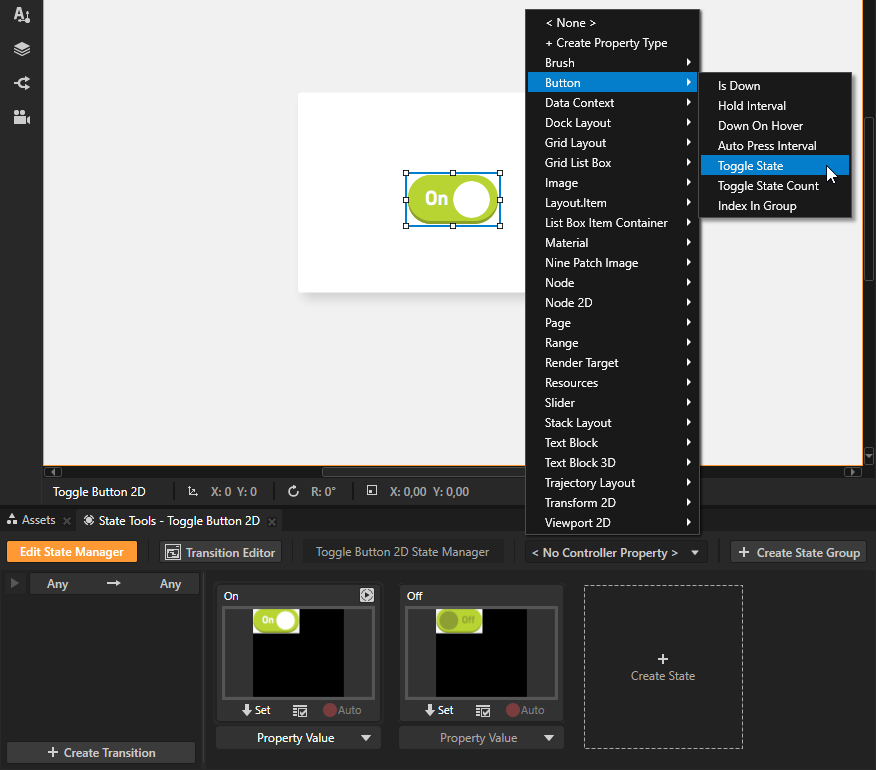This screenshot has height=770, width=876.
Task: Toggle Auto on the Off state
Action: pos(524,710)
